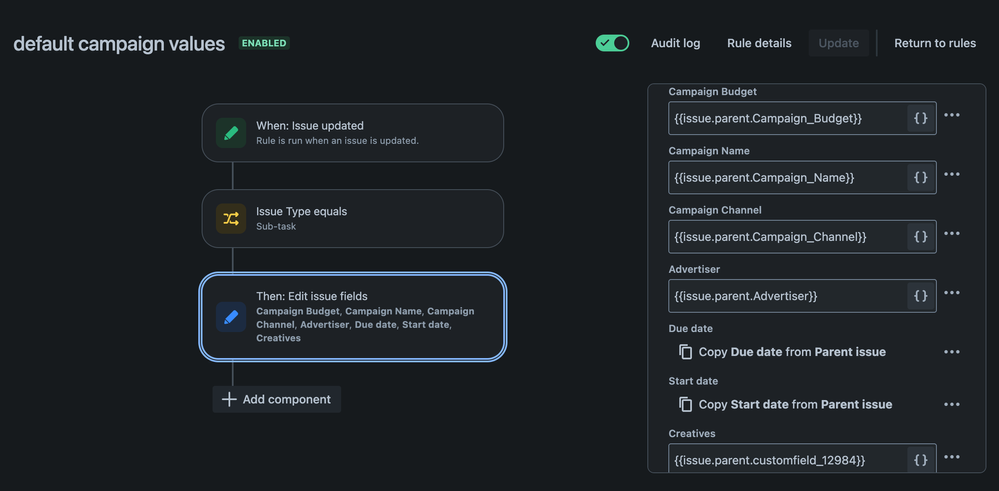The height and width of the screenshot is (491, 999).
Task: Click the copy icon beside Start date
Action: click(685, 404)
